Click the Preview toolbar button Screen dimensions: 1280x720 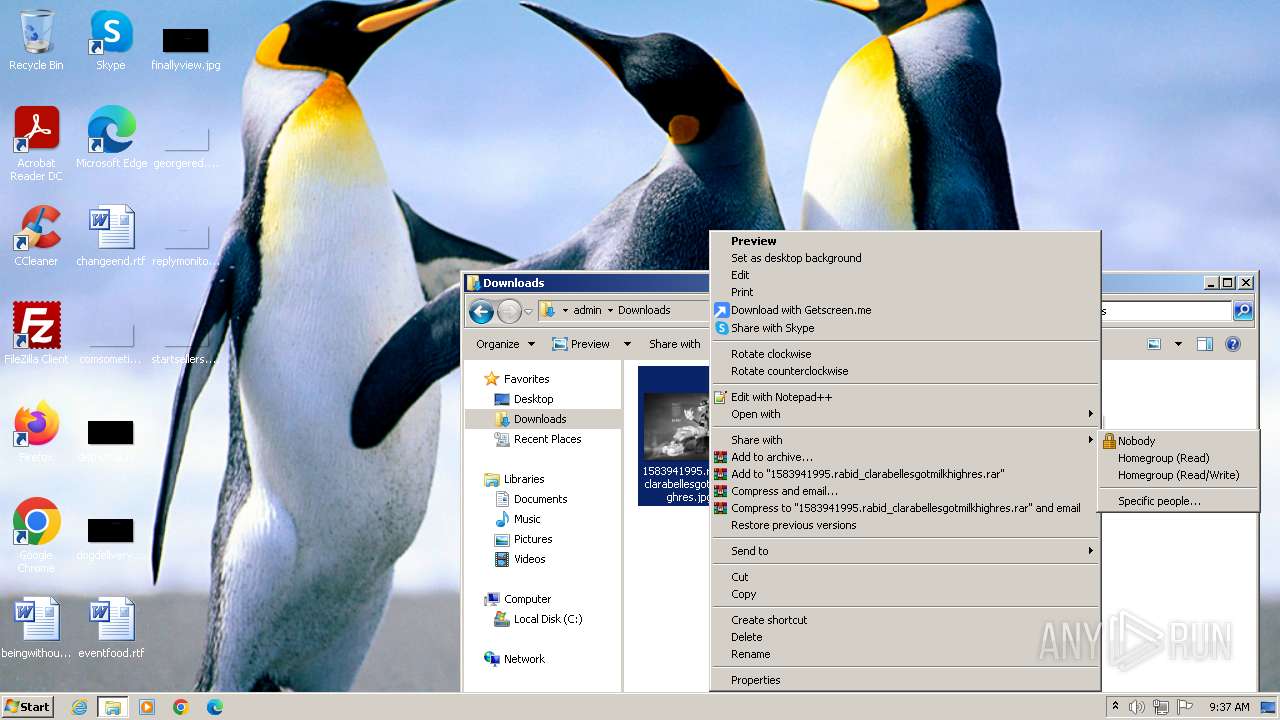pos(581,344)
